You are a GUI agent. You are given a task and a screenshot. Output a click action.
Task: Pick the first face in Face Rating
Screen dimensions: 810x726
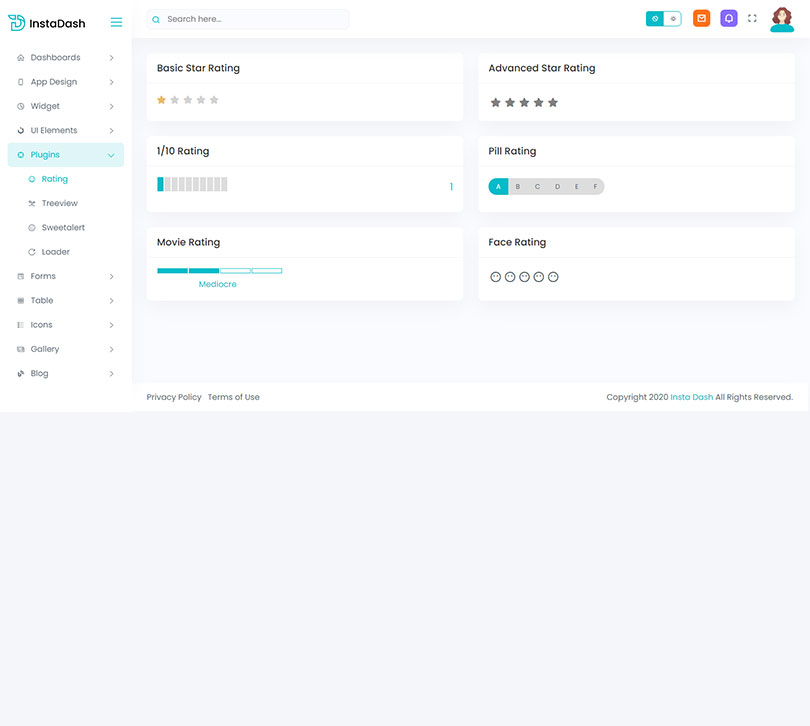pyautogui.click(x=495, y=277)
